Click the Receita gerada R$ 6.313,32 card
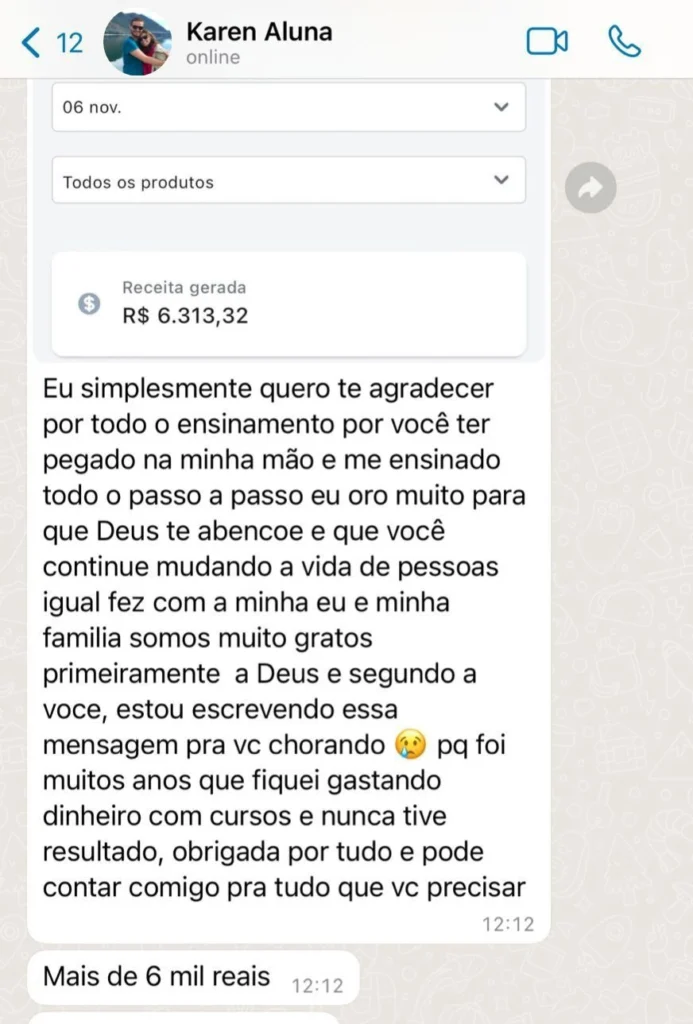 288,303
